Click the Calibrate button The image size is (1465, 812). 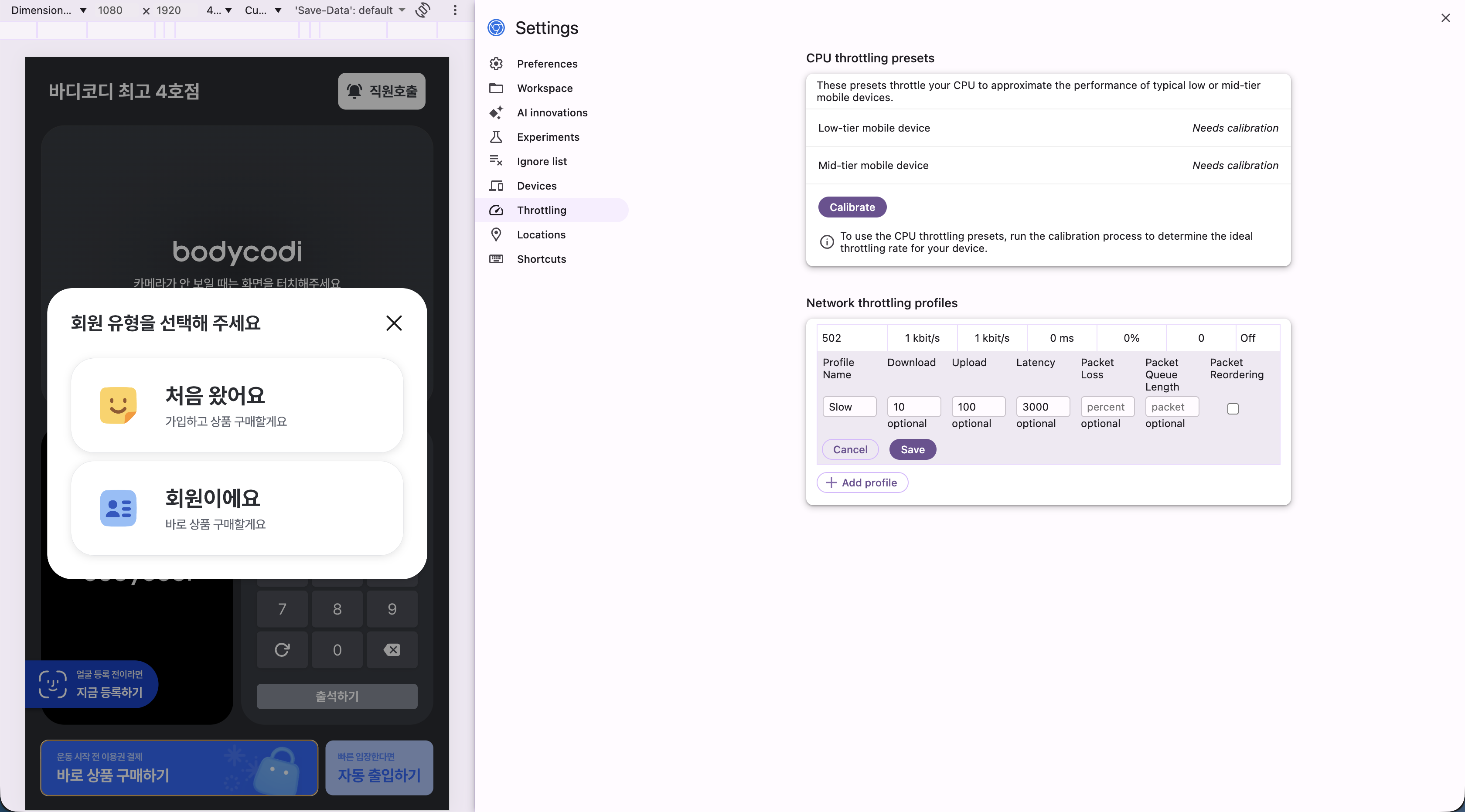pos(852,207)
